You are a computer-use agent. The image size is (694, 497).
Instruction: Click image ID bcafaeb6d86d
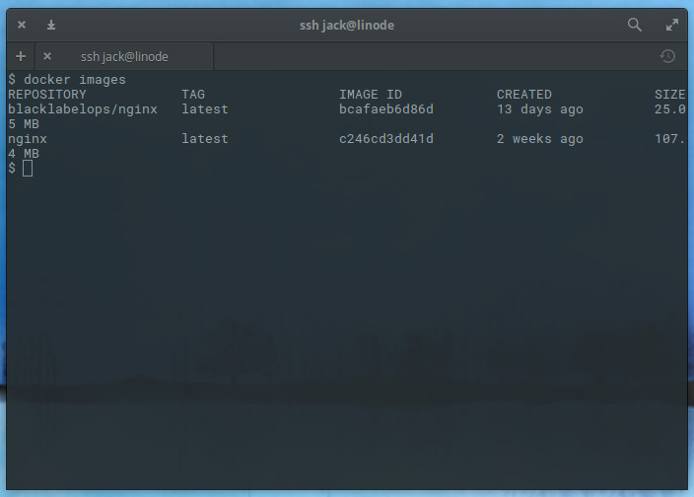[386, 109]
